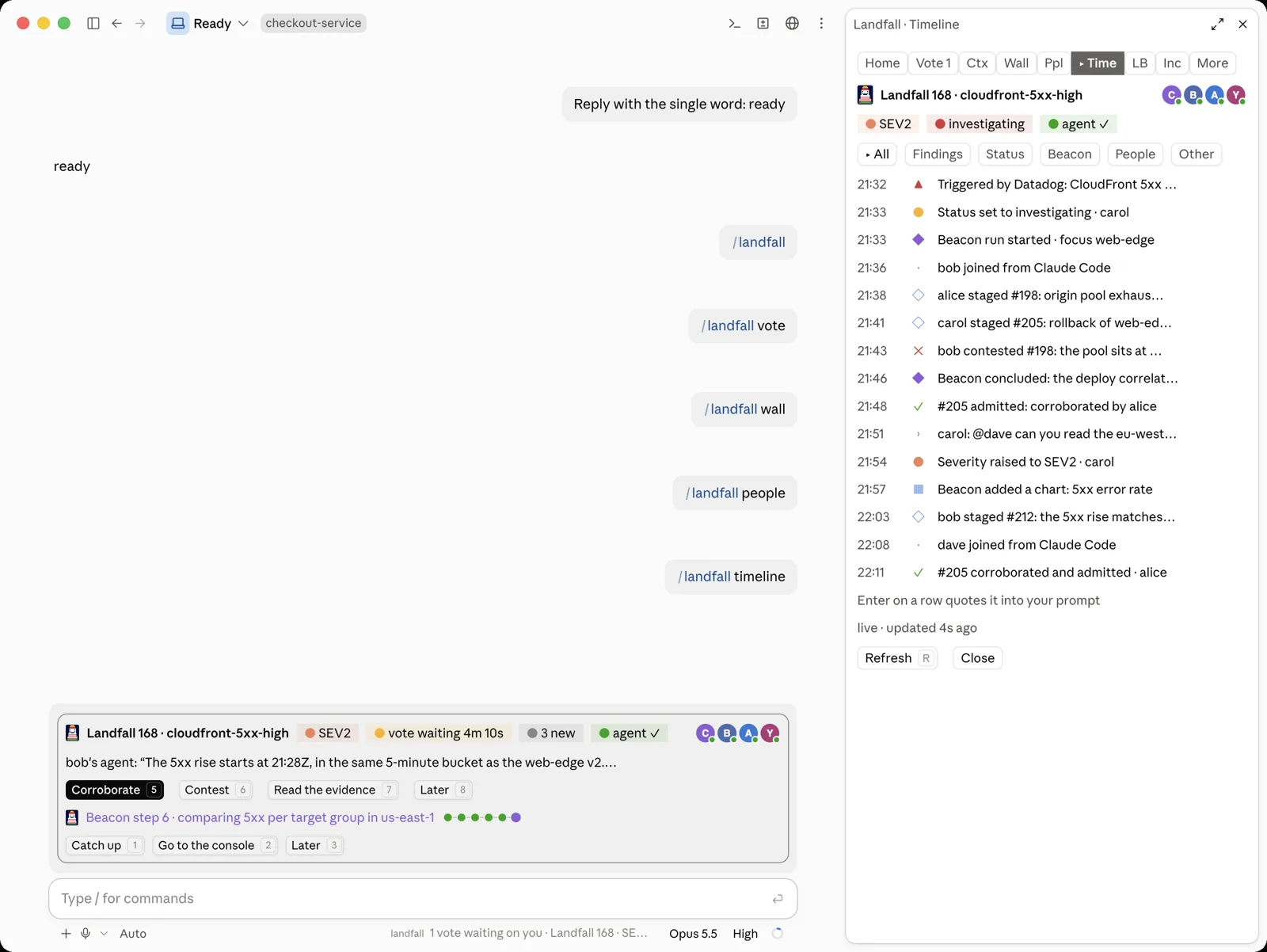
Task: Click carol's purple C avatar in timeline header
Action: coord(1172,95)
